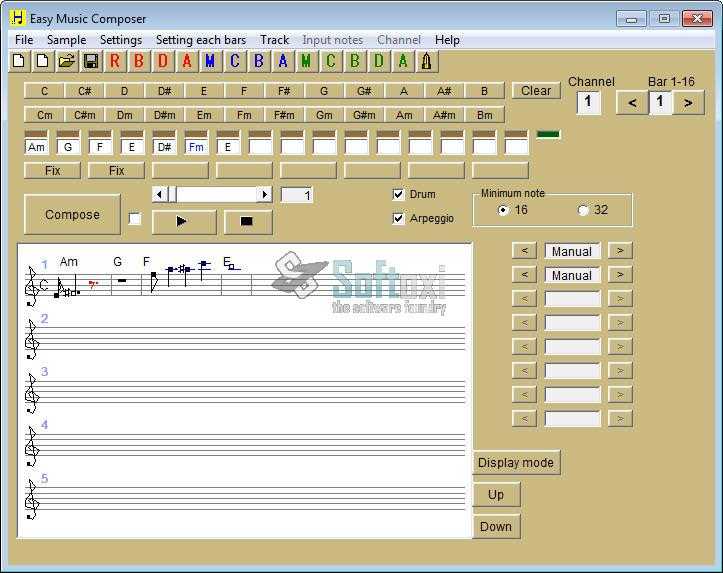Click the top Manual text field
Viewport: 723px width, 573px height.
572,251
